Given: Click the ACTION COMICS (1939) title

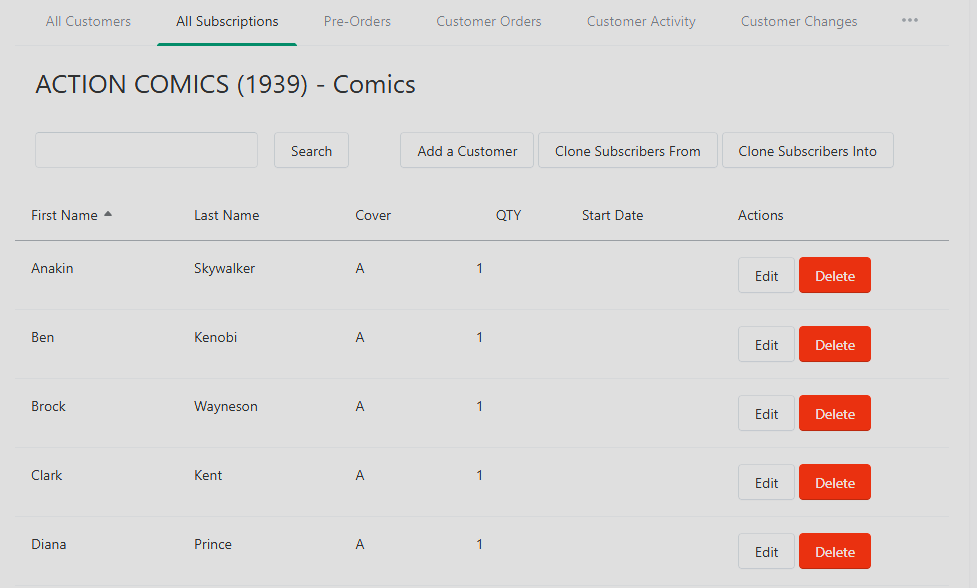Looking at the screenshot, I should click(225, 84).
